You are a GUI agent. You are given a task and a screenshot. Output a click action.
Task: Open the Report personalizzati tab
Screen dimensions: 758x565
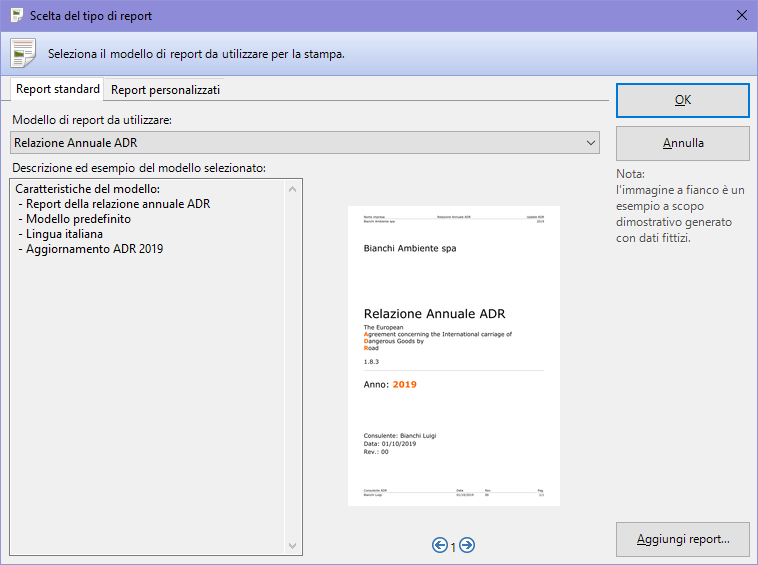165,90
